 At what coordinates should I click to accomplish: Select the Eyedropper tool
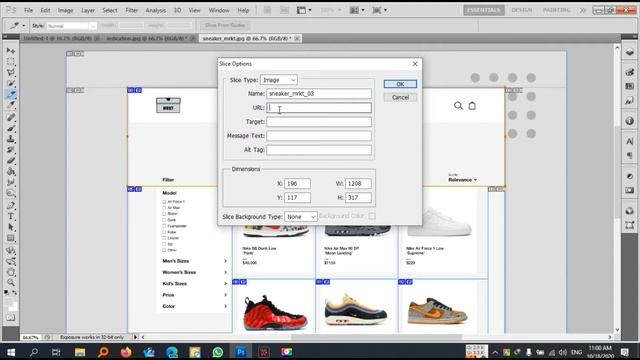coord(11,106)
